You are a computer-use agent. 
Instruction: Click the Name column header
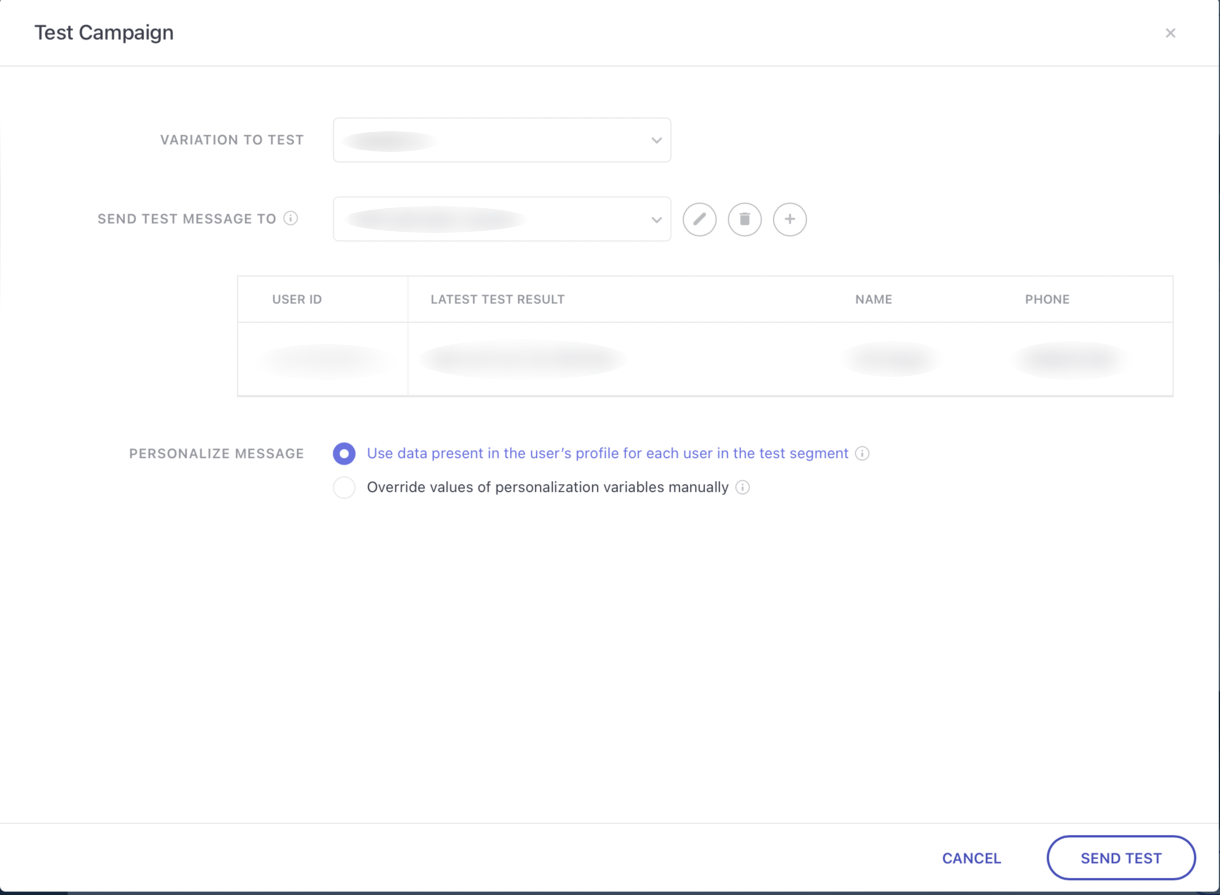[x=874, y=299]
